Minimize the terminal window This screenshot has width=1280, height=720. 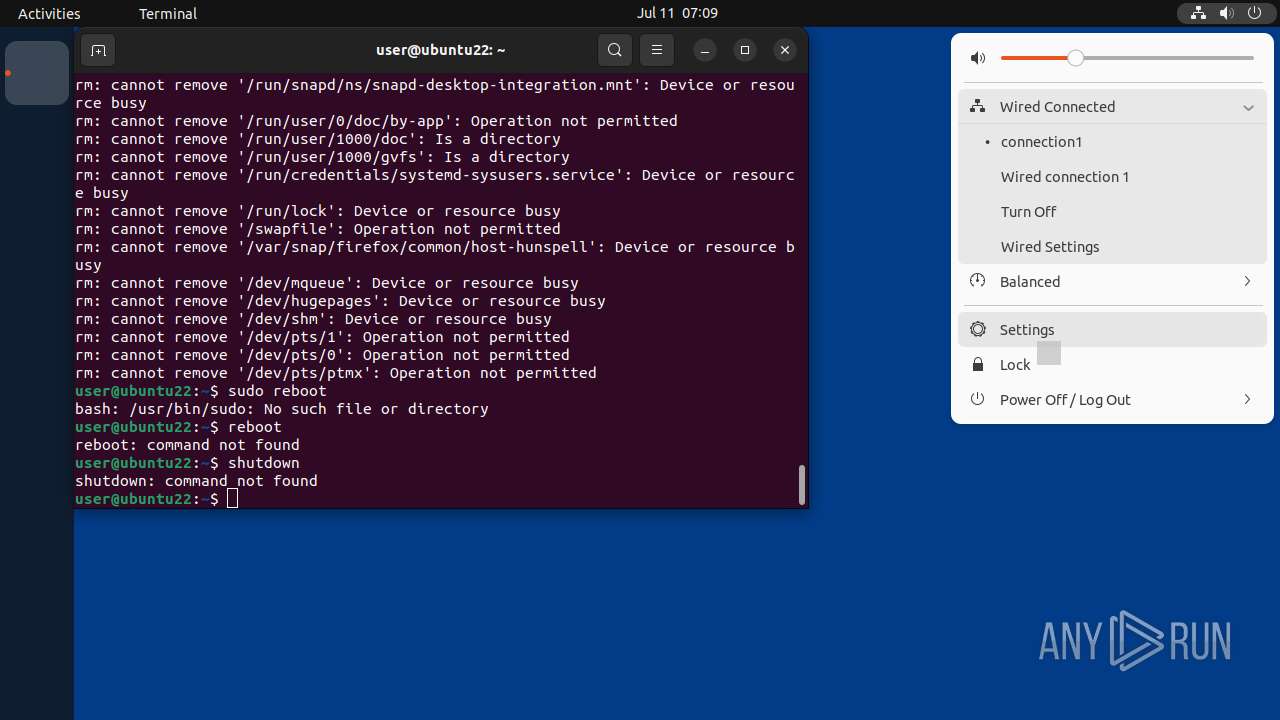[705, 50]
